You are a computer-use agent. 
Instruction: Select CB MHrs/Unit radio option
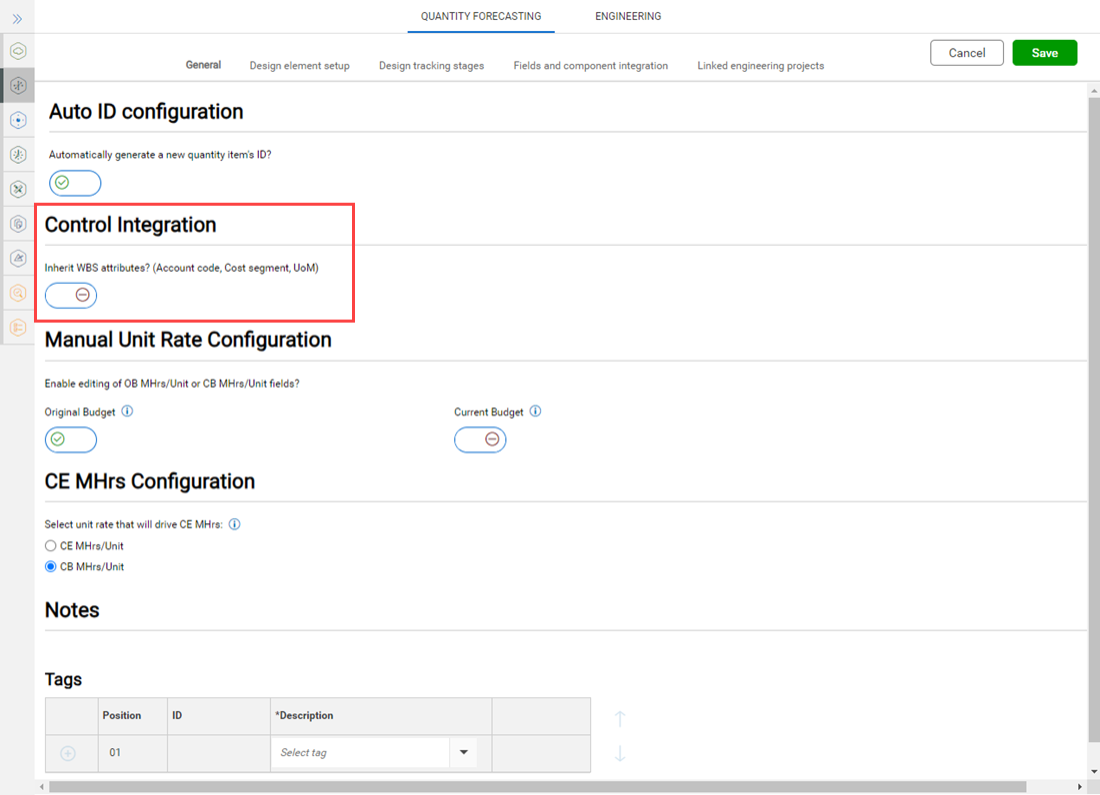[x=51, y=567]
